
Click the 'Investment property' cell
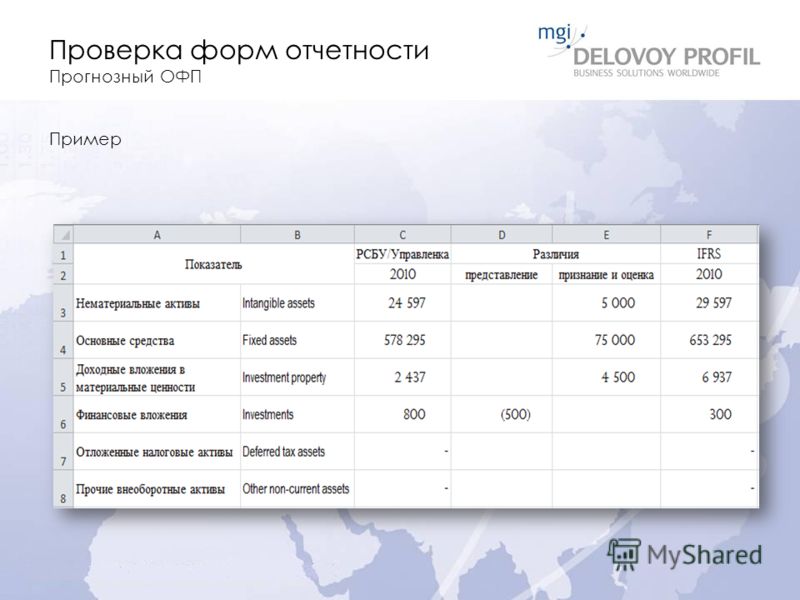click(x=297, y=378)
